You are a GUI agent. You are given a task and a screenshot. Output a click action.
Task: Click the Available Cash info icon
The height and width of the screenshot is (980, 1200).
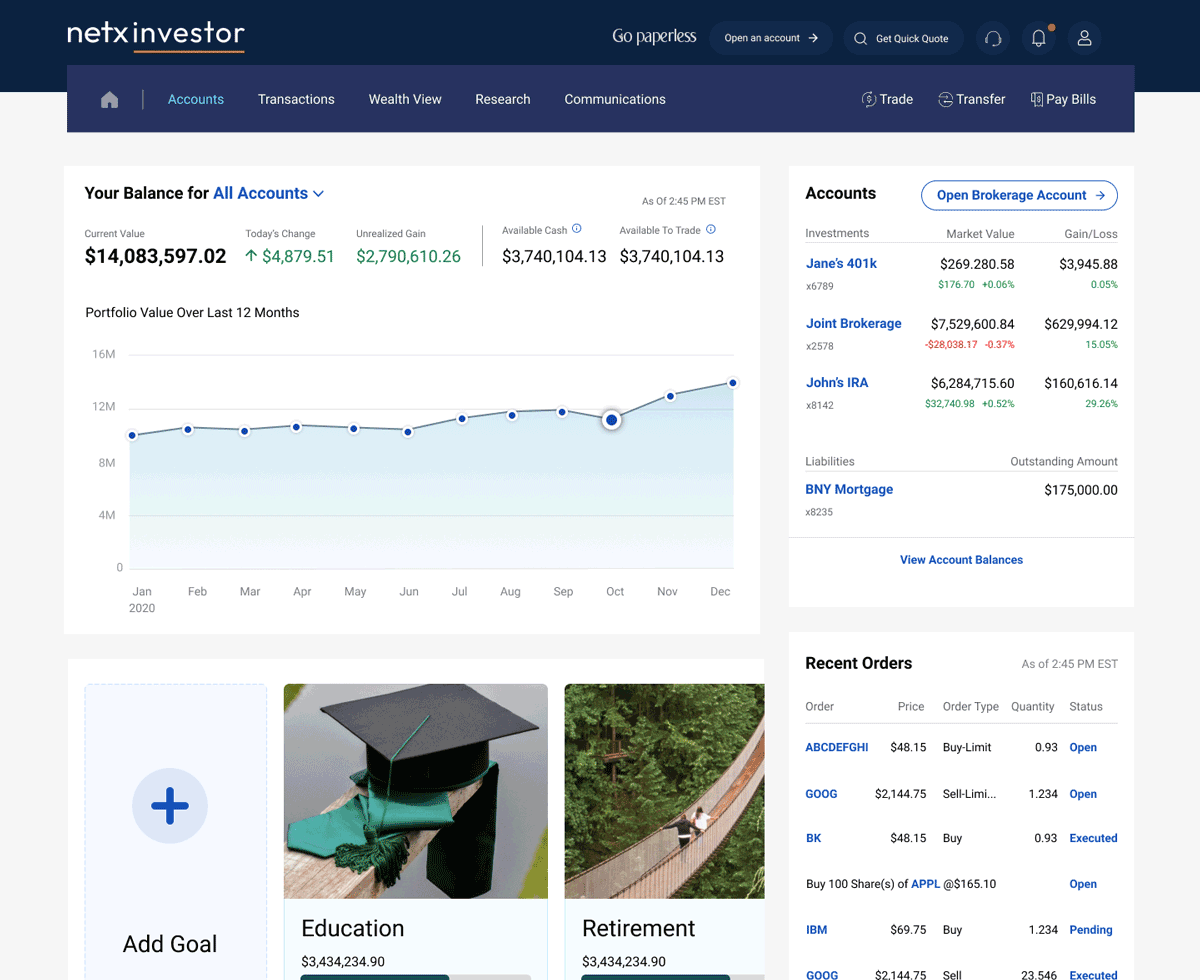point(577,229)
